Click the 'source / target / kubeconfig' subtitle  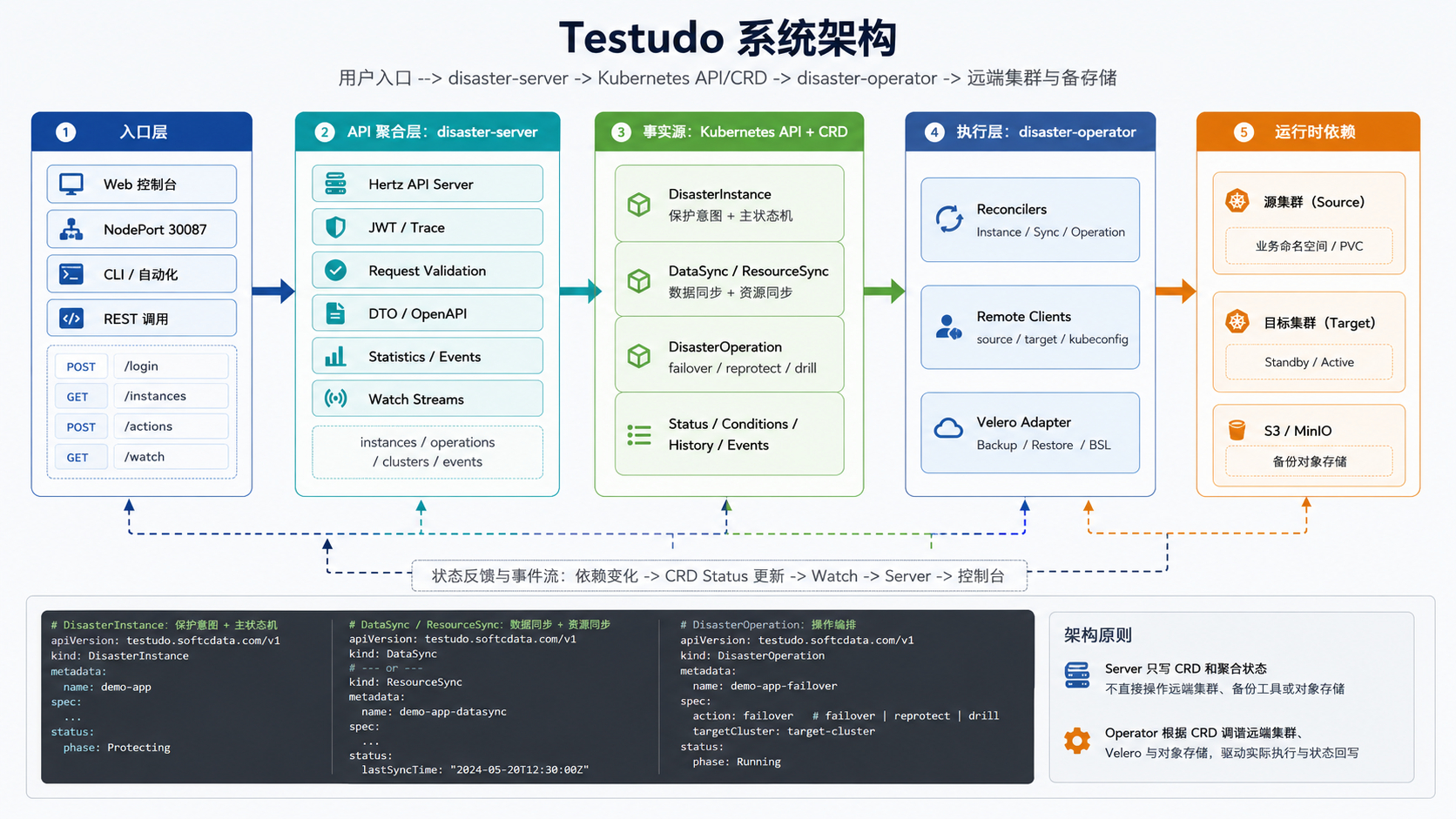click(x=1053, y=339)
